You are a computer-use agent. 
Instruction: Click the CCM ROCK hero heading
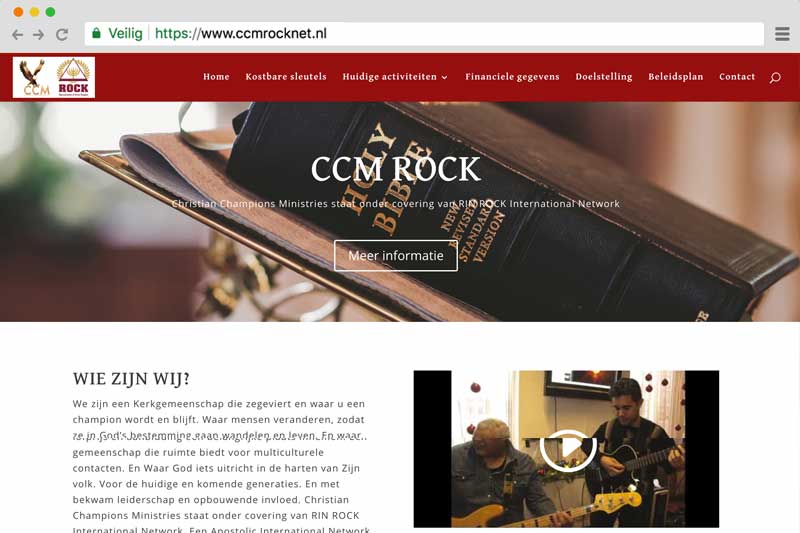coord(395,169)
